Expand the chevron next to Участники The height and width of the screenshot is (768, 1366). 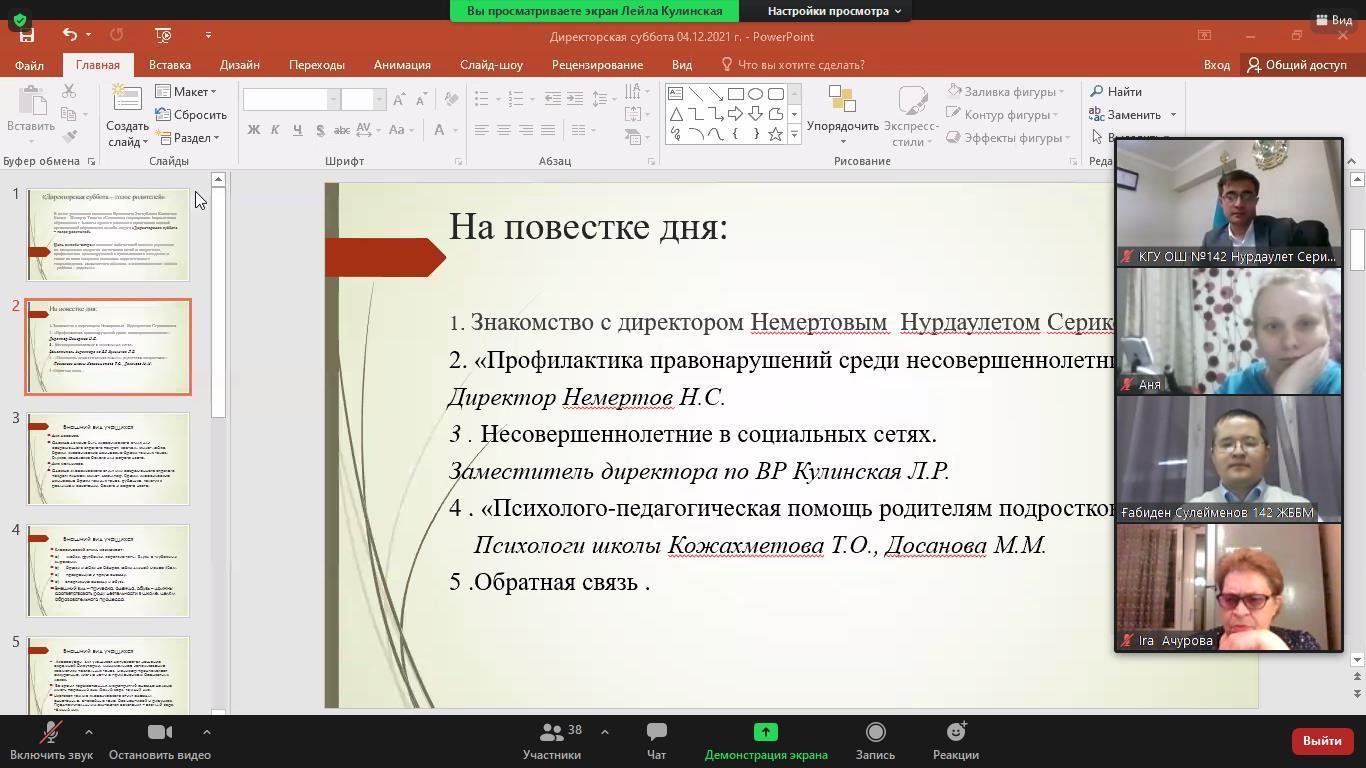tap(605, 731)
